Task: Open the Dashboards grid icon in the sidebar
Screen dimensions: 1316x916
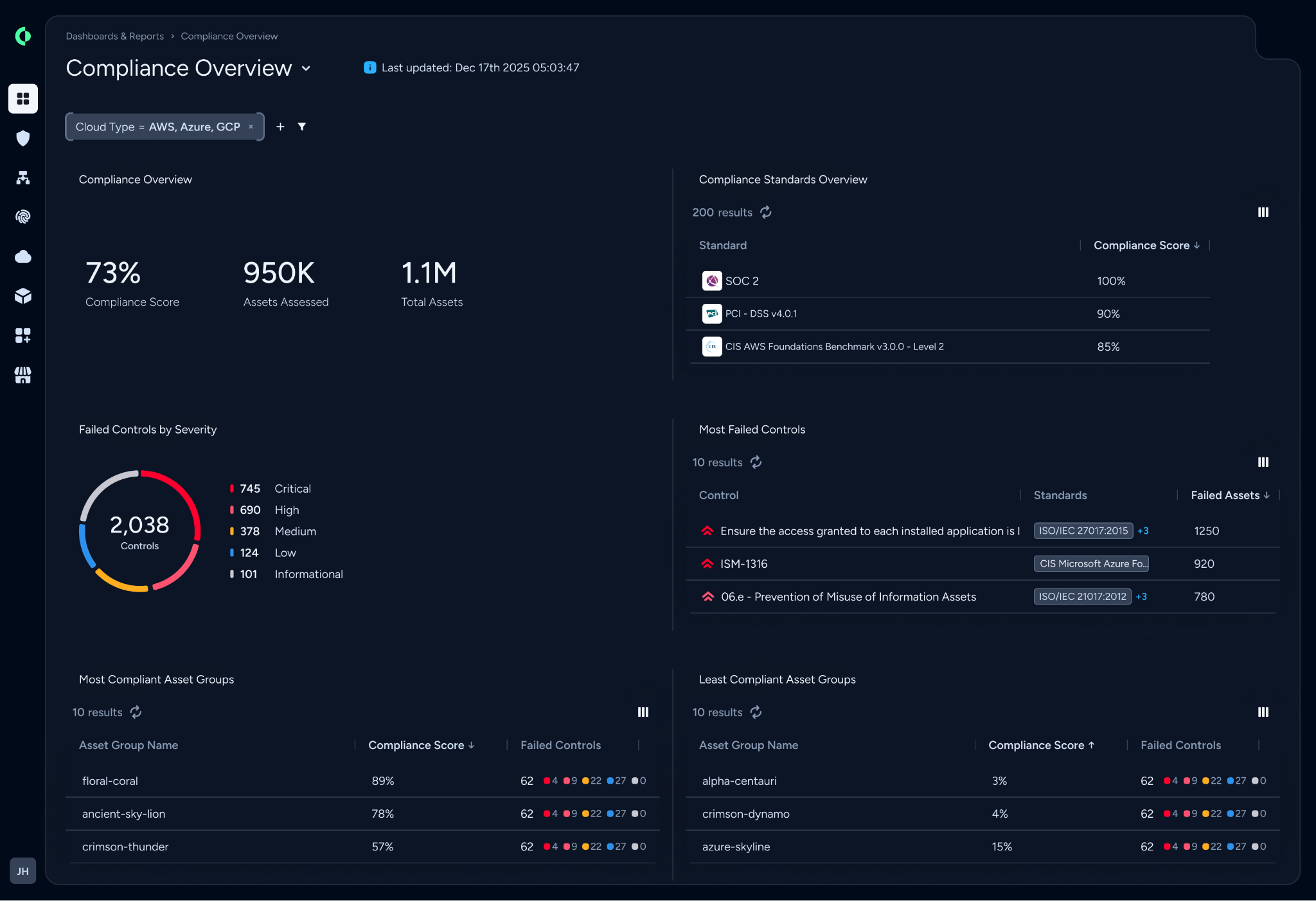Action: pyautogui.click(x=23, y=99)
